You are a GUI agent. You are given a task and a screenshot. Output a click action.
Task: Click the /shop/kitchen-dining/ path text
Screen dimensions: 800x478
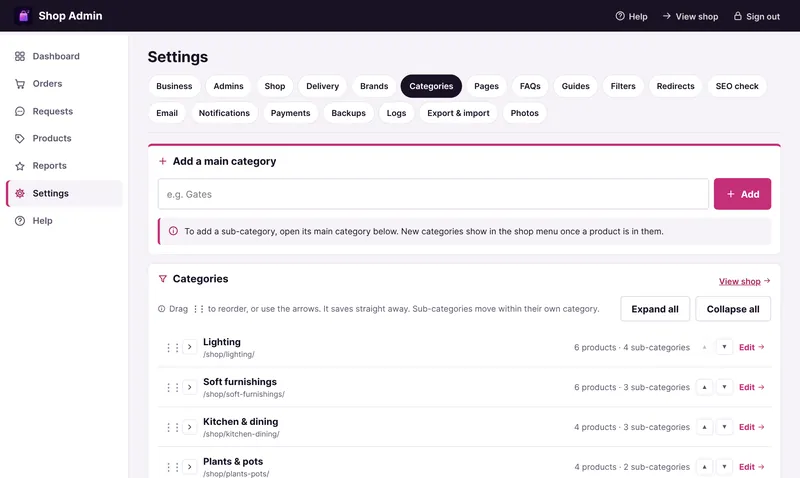241,434
